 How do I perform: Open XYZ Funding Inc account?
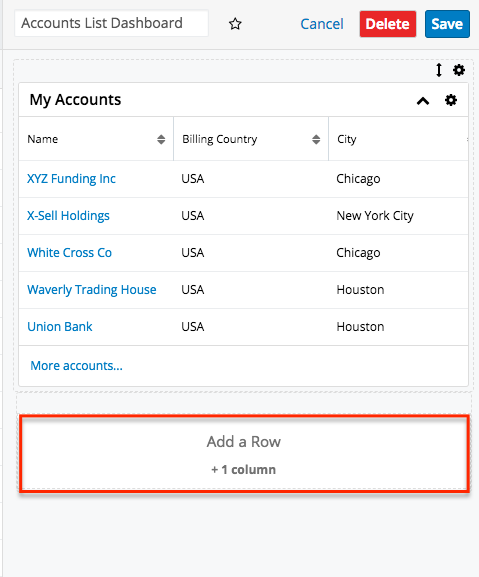71,178
